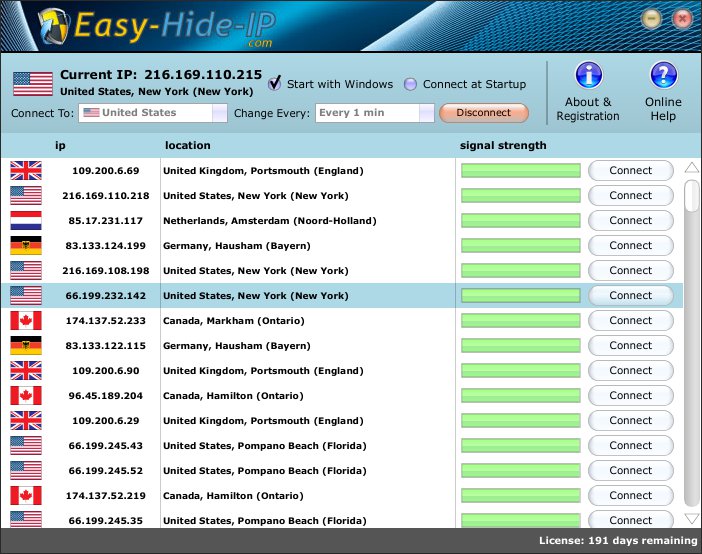Click US flag for 66.199.245.43
Screen dimensions: 702x554
click(26, 446)
